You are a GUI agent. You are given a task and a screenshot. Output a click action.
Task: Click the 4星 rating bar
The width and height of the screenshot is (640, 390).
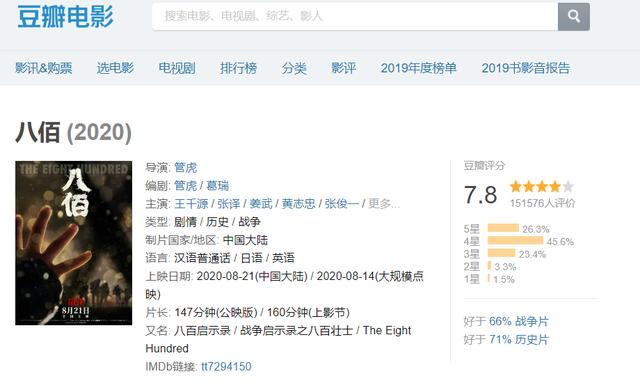[516, 241]
